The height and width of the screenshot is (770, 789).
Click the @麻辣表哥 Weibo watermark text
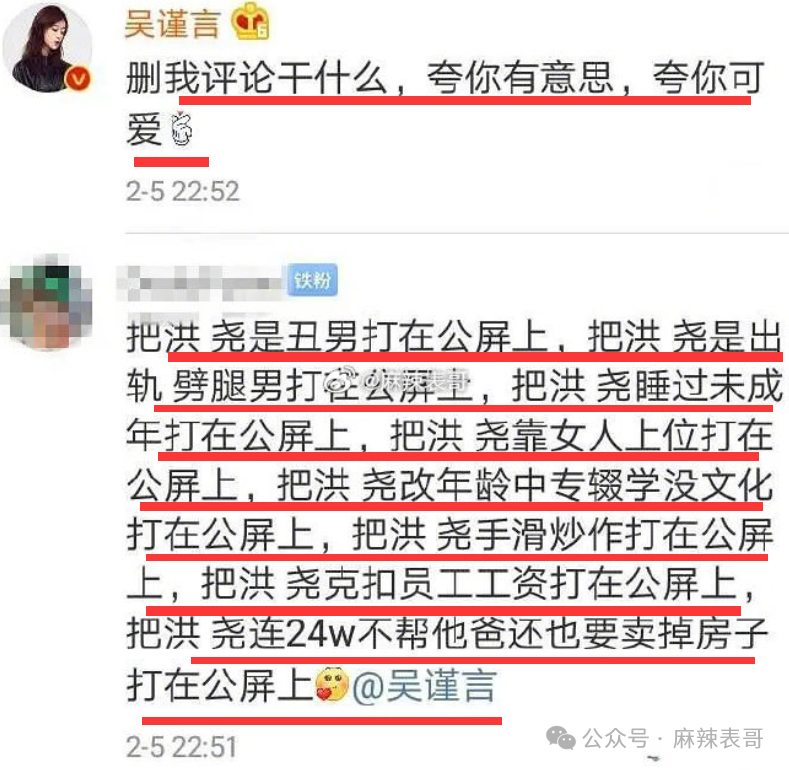click(x=417, y=382)
